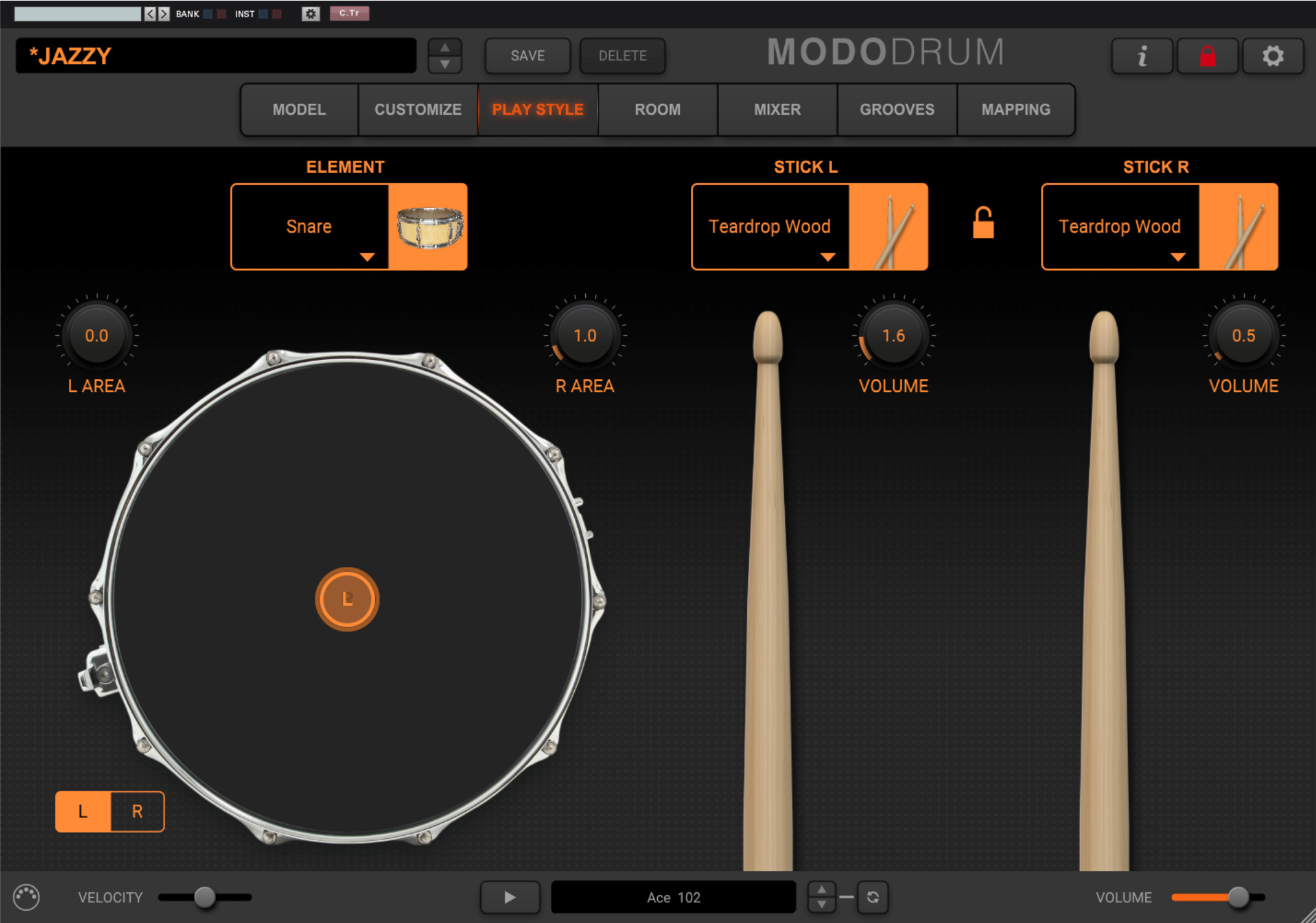Viewport: 1316px width, 923px height.
Task: Select the PLAY STYLE tab
Action: (x=538, y=109)
